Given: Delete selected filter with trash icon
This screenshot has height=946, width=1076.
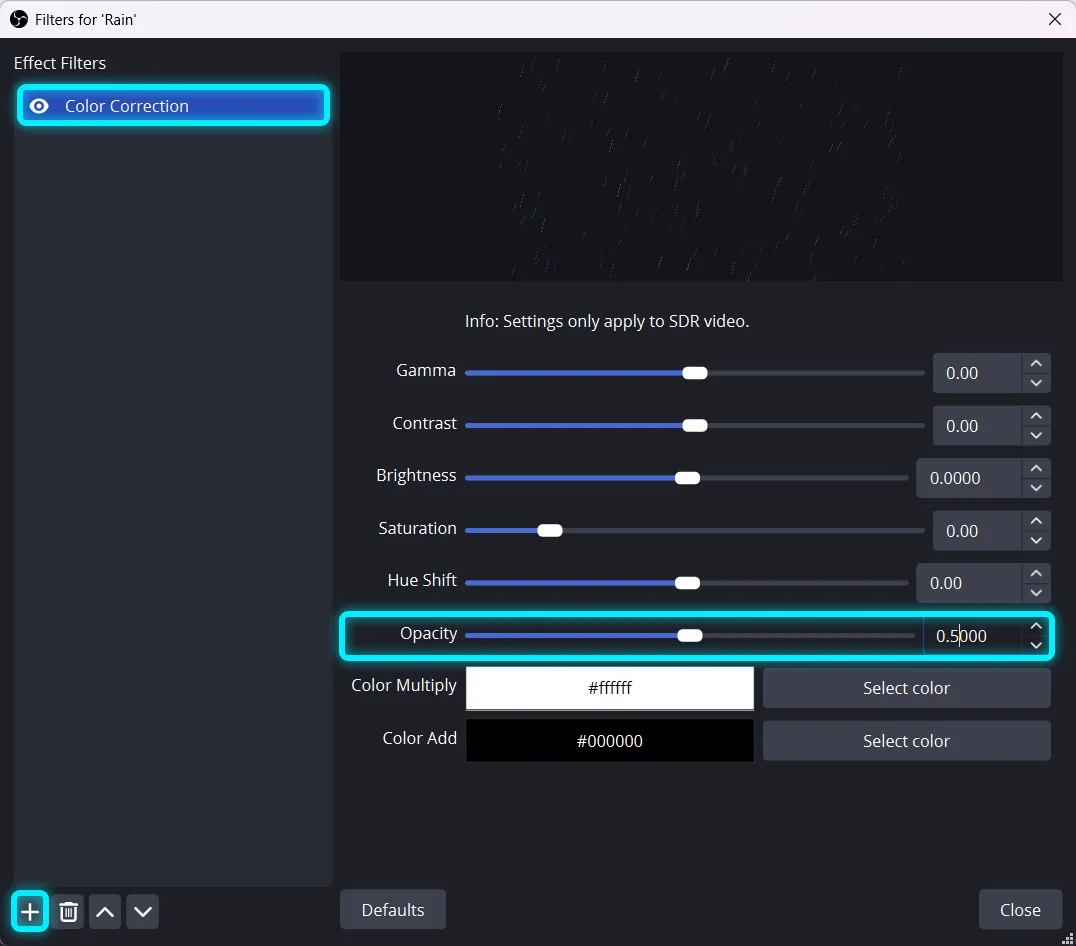Looking at the screenshot, I should pos(68,912).
